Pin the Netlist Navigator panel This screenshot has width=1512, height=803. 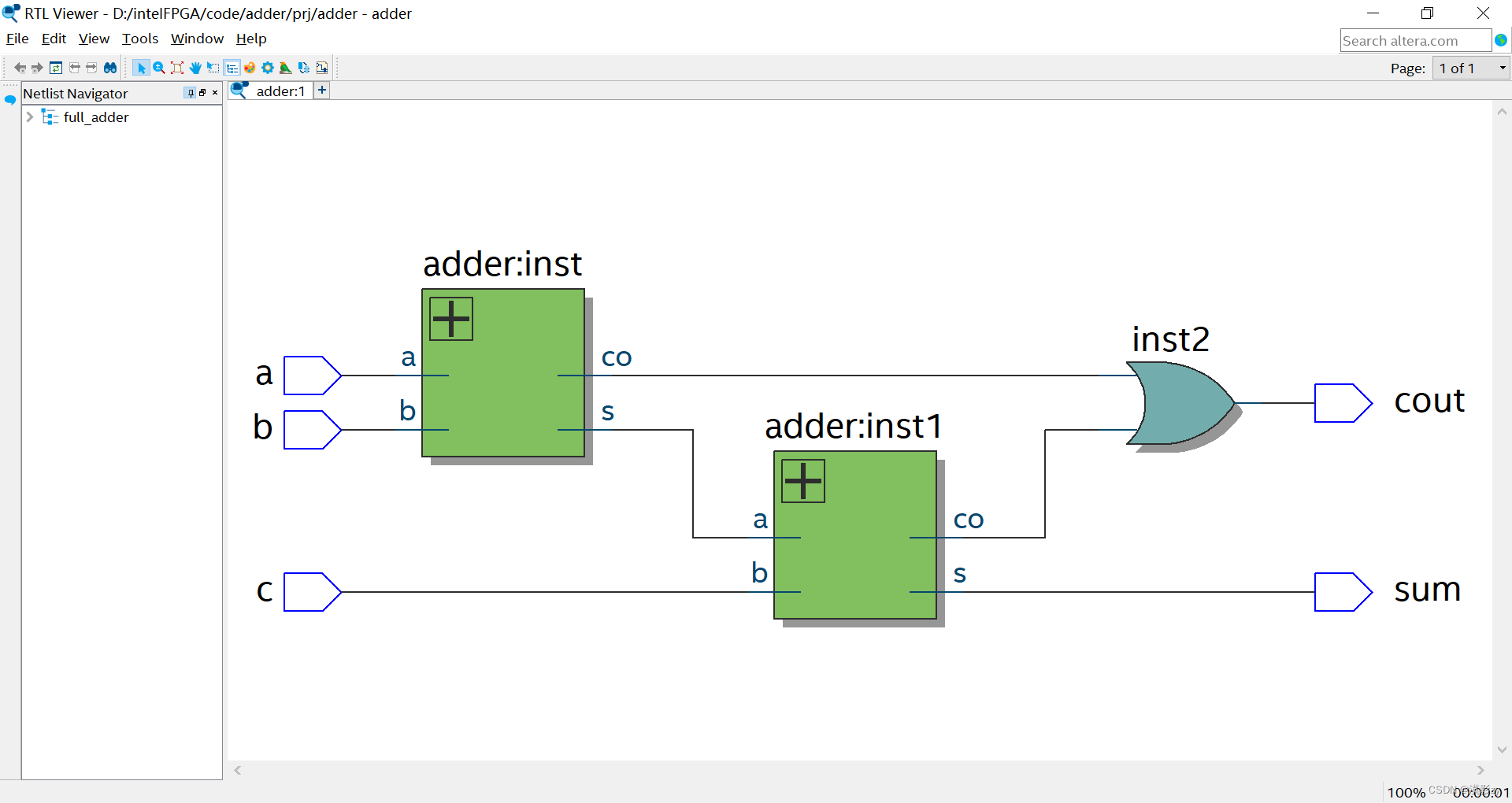(x=190, y=93)
